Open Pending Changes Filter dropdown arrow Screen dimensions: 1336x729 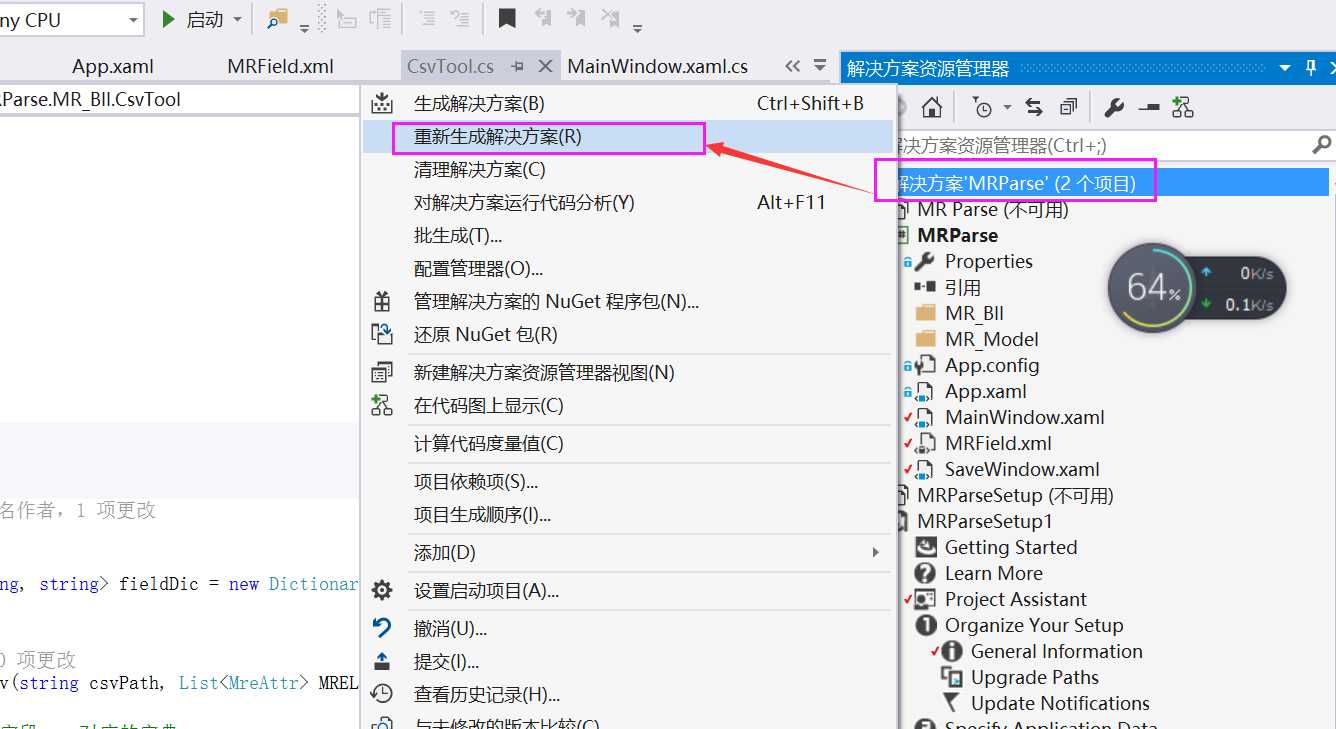pyautogui.click(x=1007, y=107)
